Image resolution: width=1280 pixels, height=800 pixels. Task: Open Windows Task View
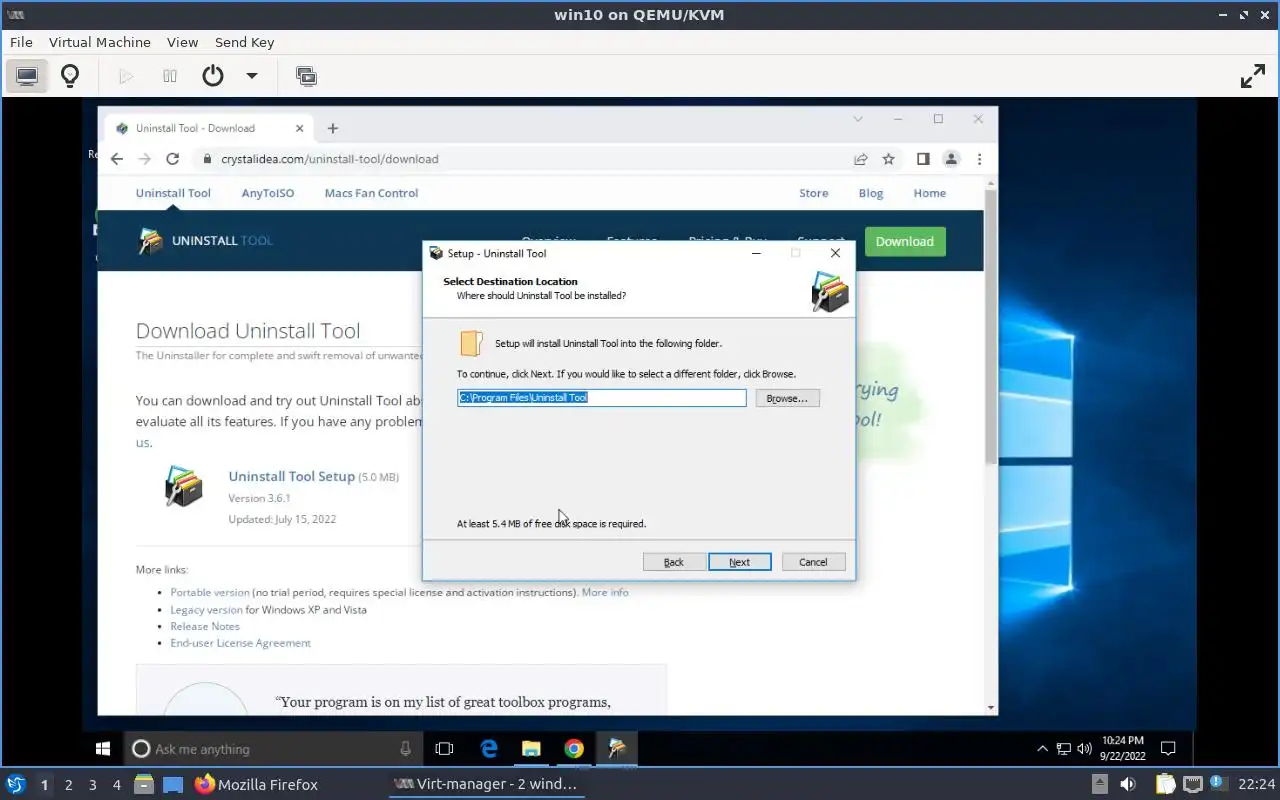tap(445, 748)
